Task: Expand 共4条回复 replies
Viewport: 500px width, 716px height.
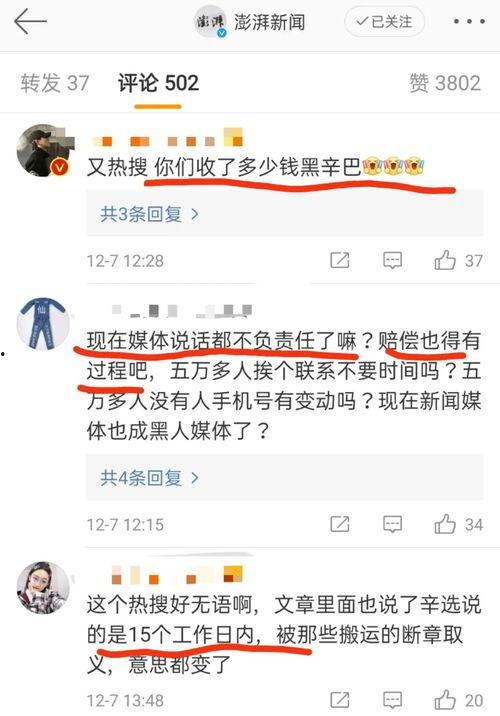Action: [x=149, y=478]
